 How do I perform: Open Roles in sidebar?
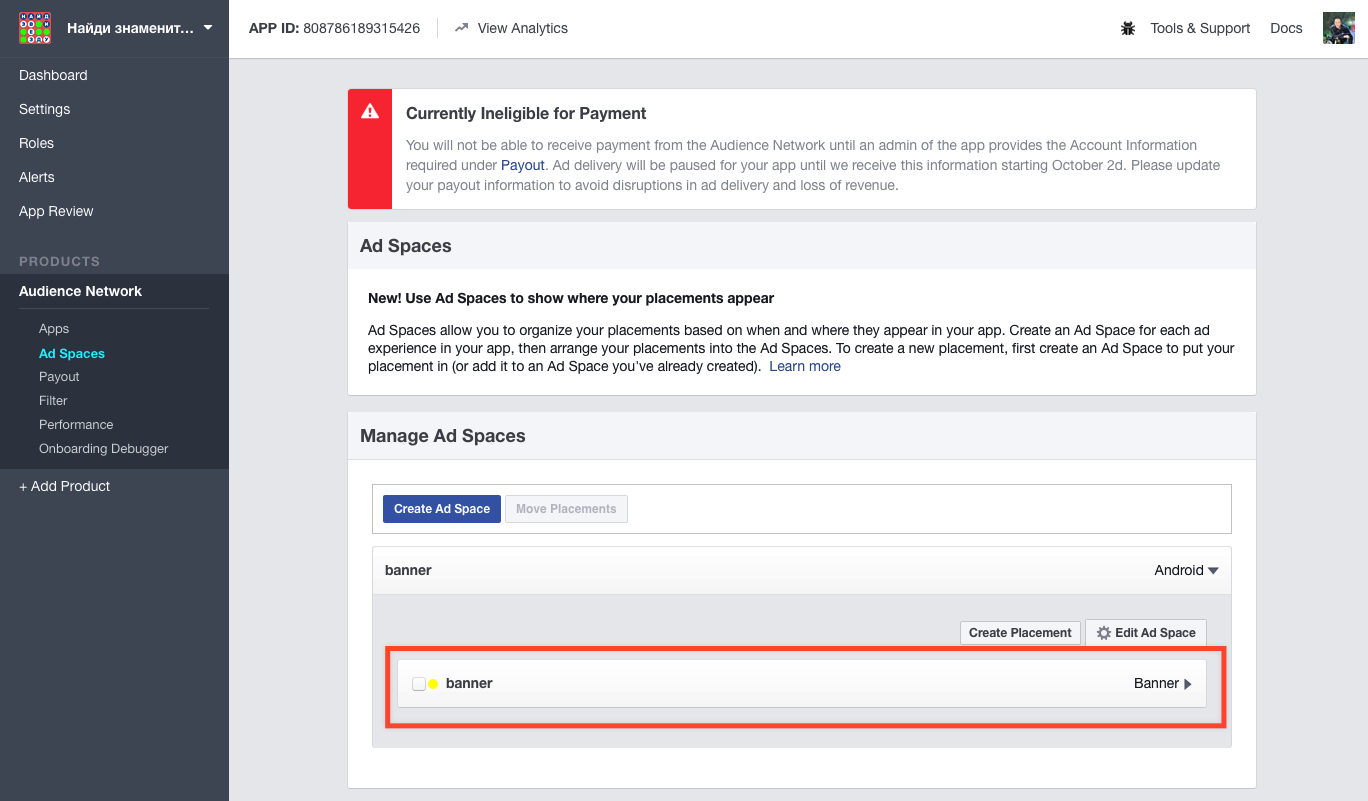[x=36, y=143]
